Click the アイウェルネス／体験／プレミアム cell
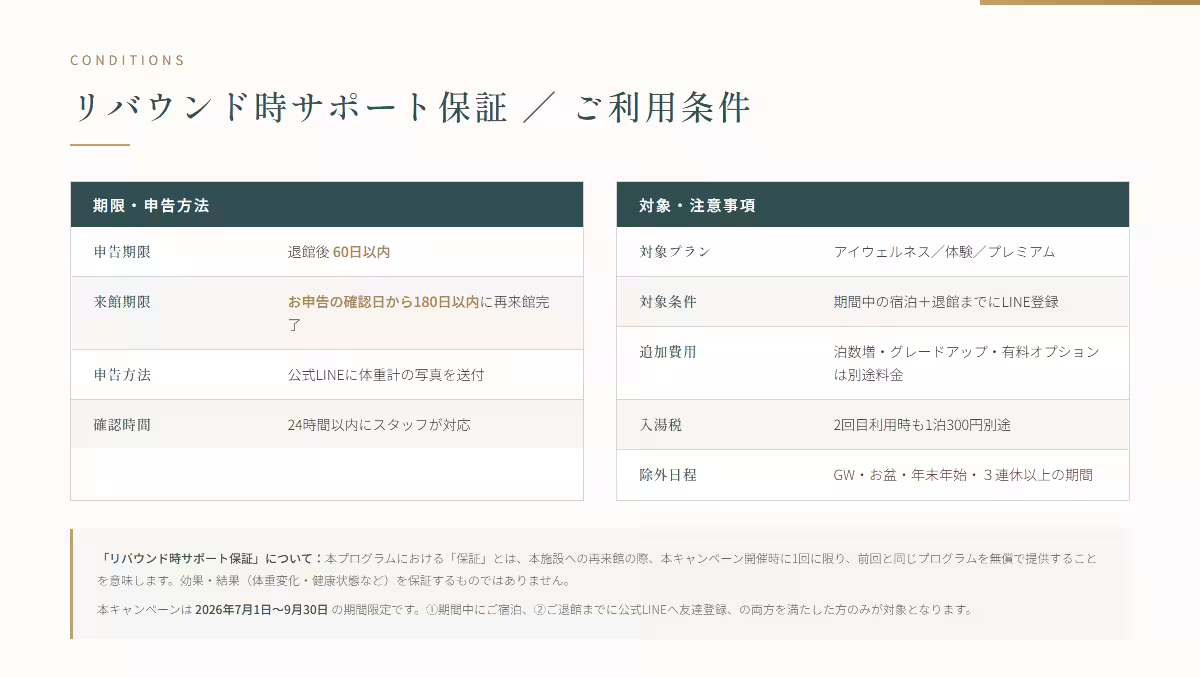Screen dimensions: 1200x678 coord(944,252)
